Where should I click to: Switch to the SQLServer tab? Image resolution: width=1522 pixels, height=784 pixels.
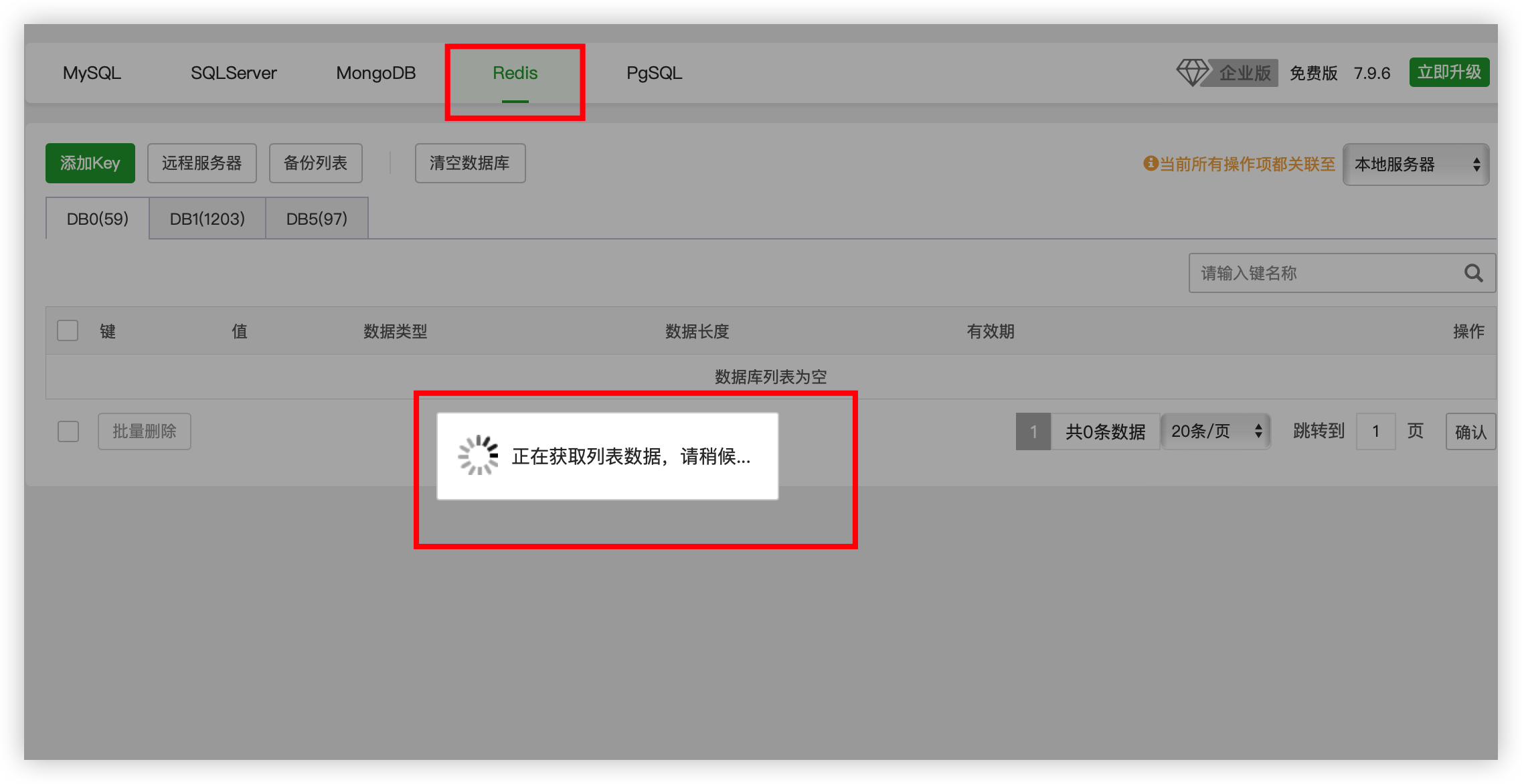click(233, 73)
